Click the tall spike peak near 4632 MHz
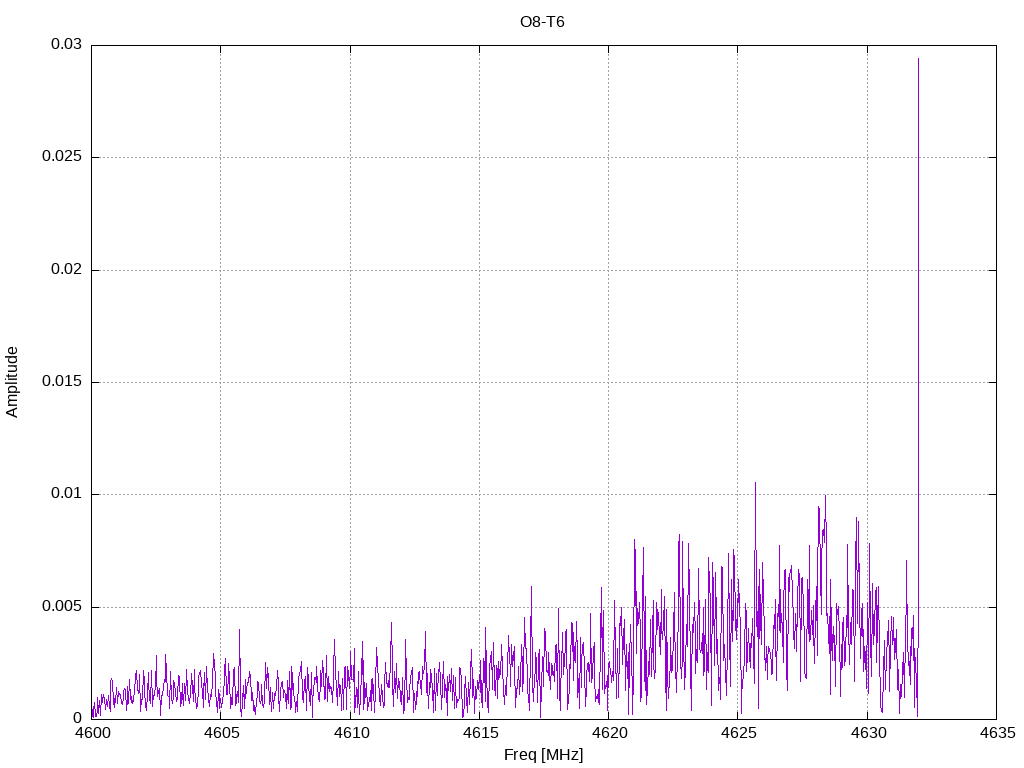The image size is (1024, 768). tap(918, 60)
